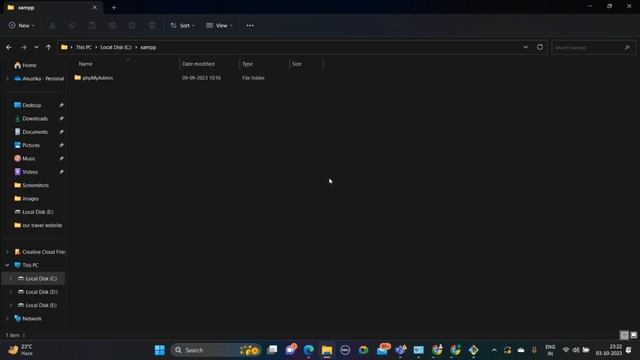The image size is (640, 360).
Task: Collapse the This PC tree node
Action: point(7,265)
